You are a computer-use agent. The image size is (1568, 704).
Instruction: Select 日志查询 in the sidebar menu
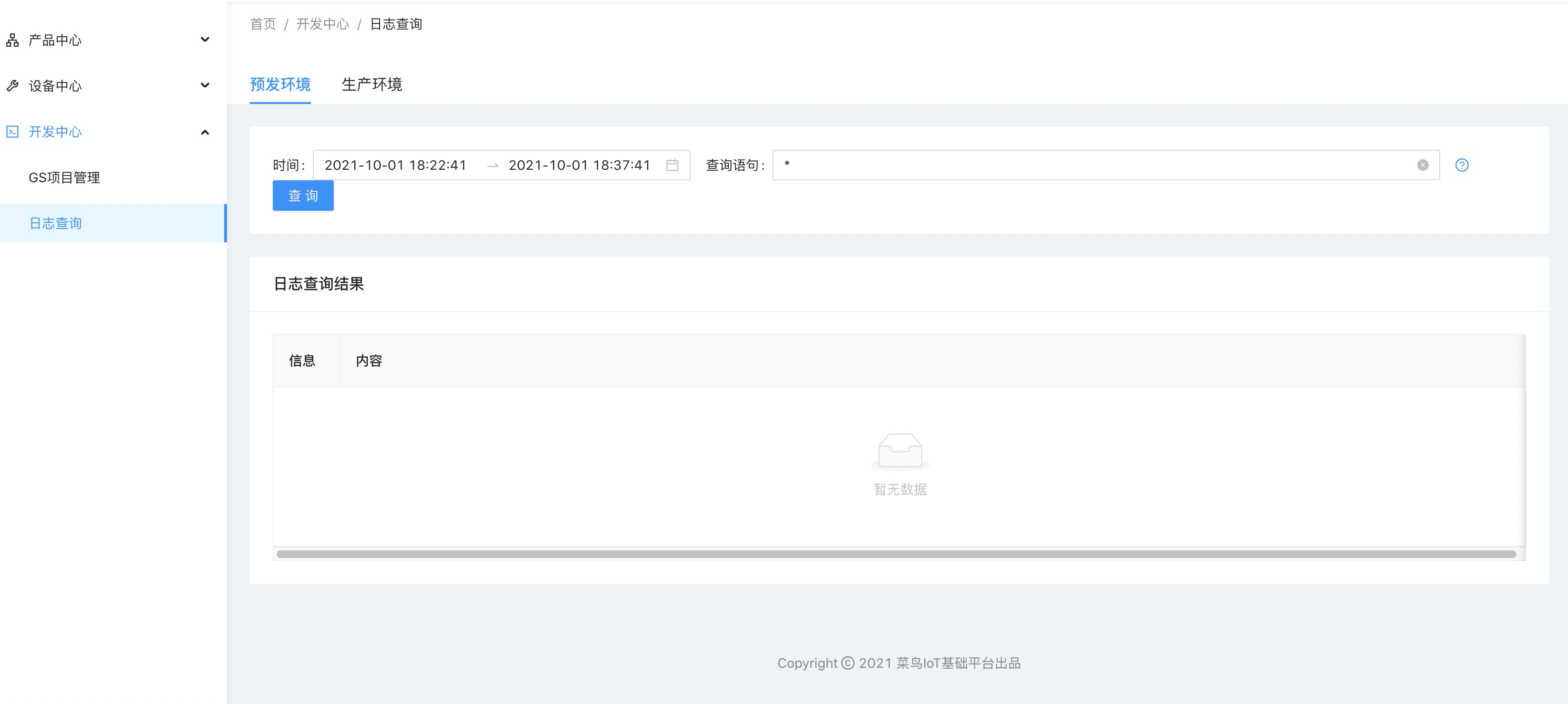point(55,224)
